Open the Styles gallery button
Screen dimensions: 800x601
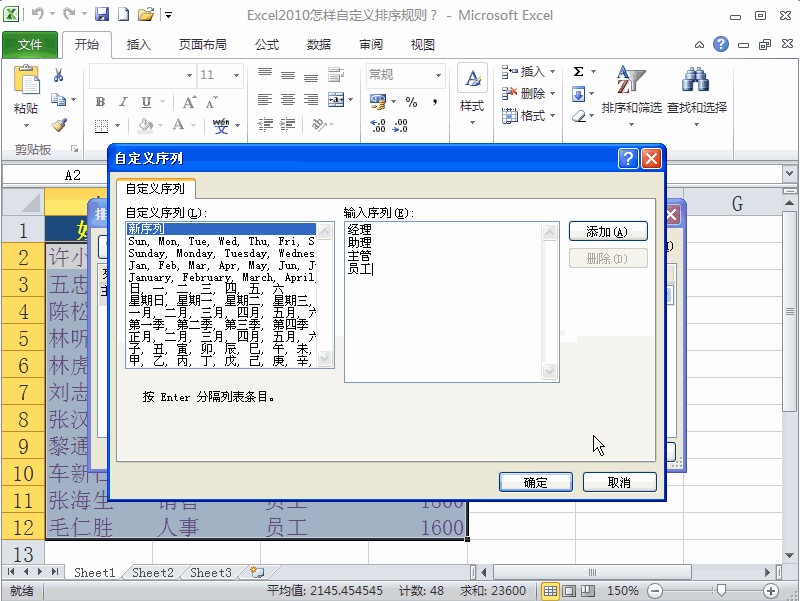point(472,94)
